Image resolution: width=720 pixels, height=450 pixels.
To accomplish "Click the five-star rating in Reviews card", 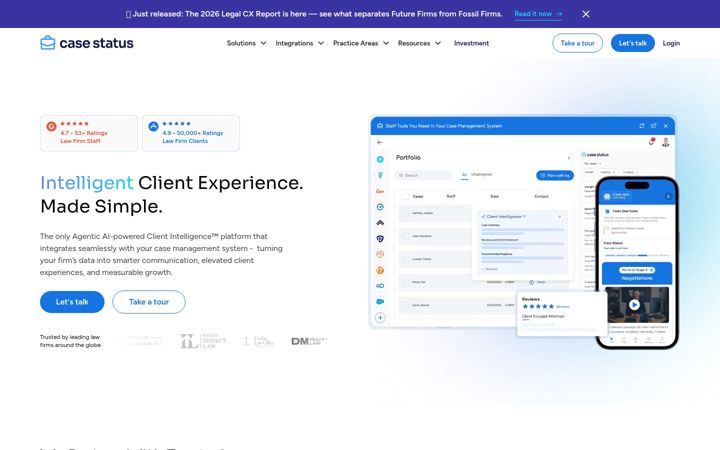I will click(538, 306).
